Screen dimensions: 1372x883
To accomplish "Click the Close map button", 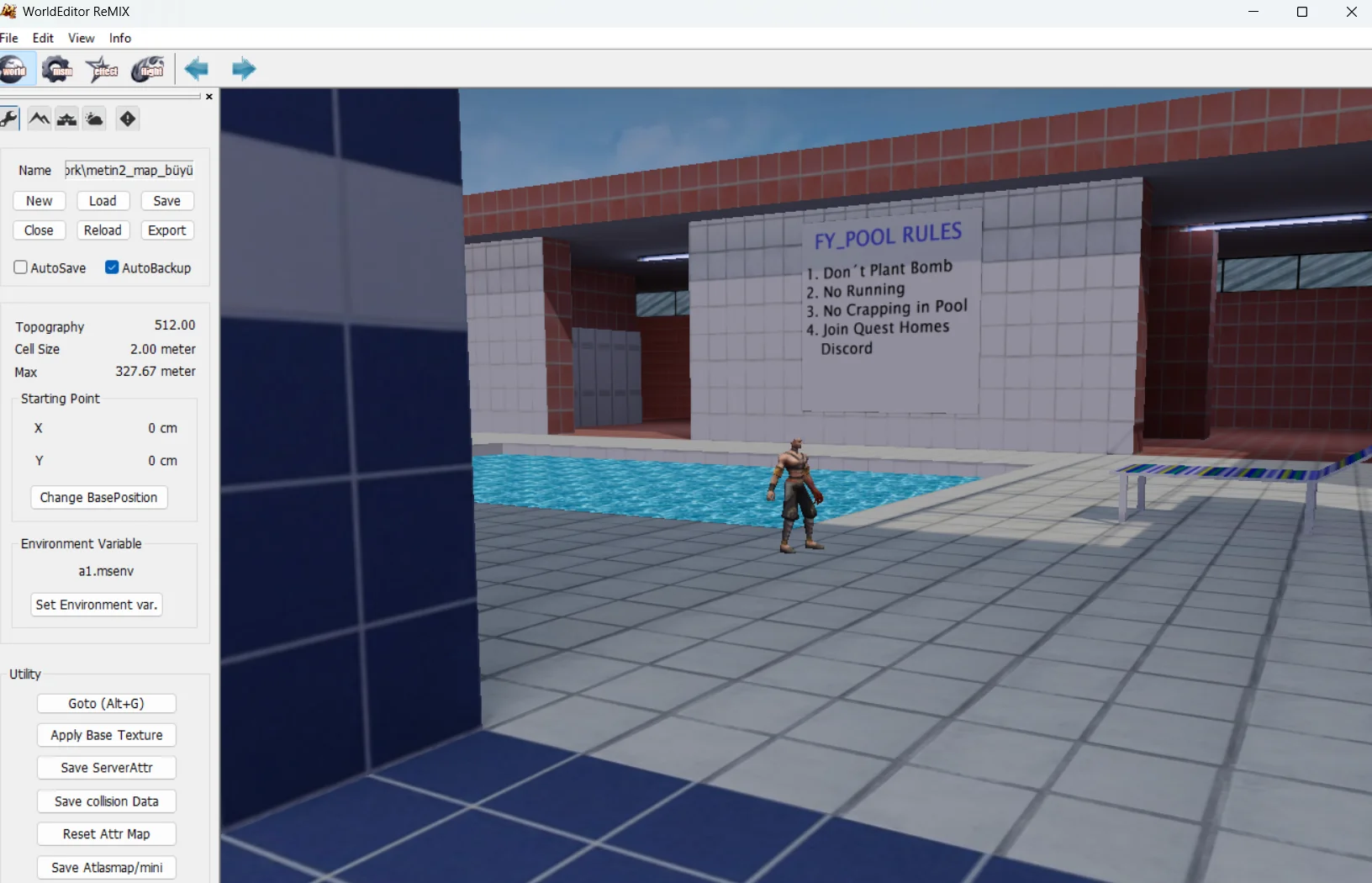I will click(x=39, y=230).
